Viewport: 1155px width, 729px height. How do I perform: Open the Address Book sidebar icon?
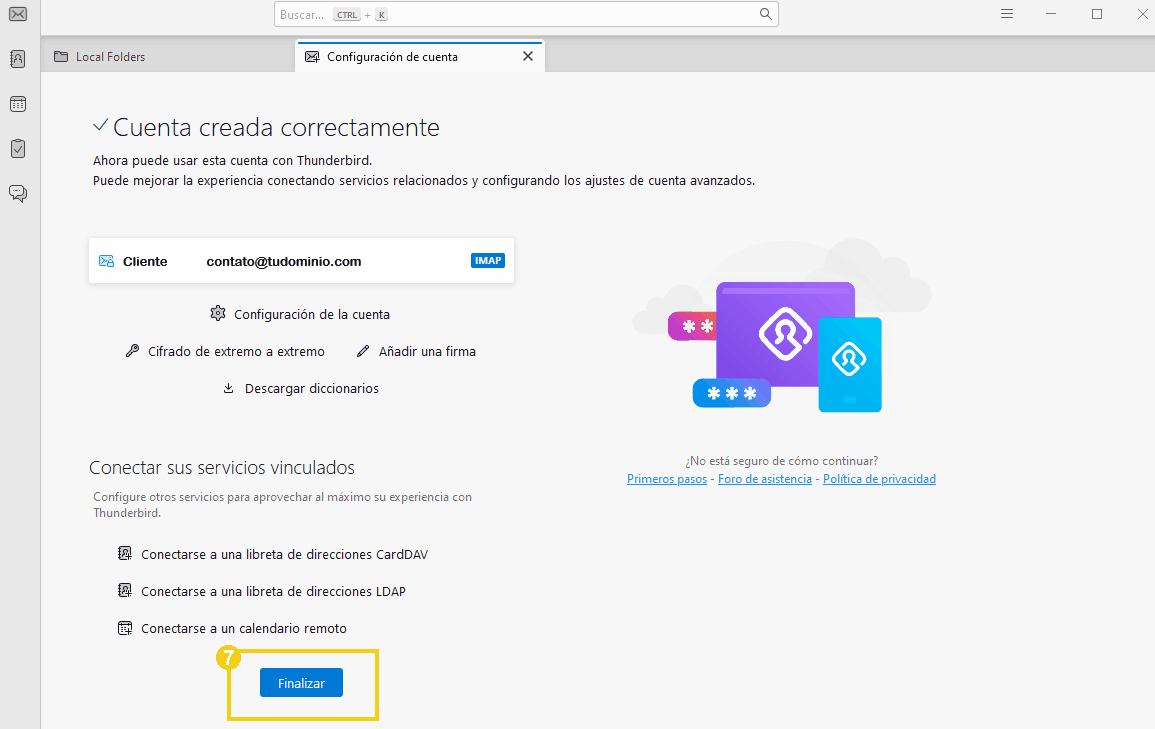click(18, 59)
